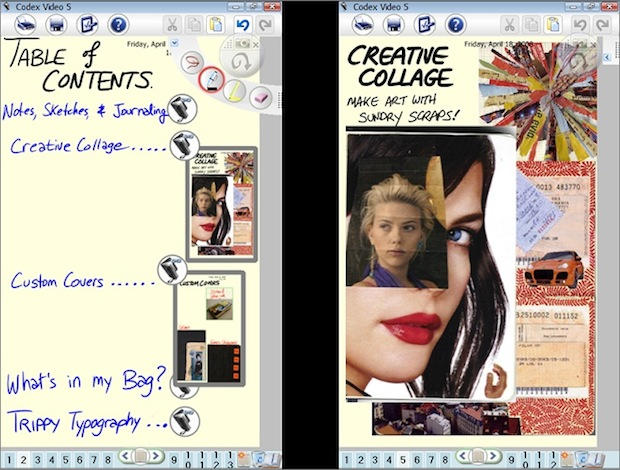Expand the date dropdown next to Friday, April
Screen dimensions: 620x470
[x=174, y=43]
